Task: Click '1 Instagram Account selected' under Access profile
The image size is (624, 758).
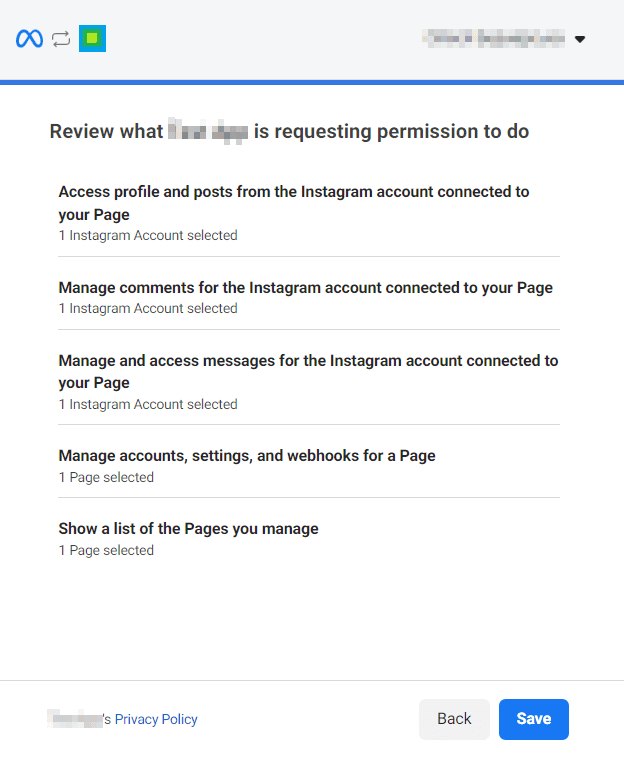Action: [148, 235]
